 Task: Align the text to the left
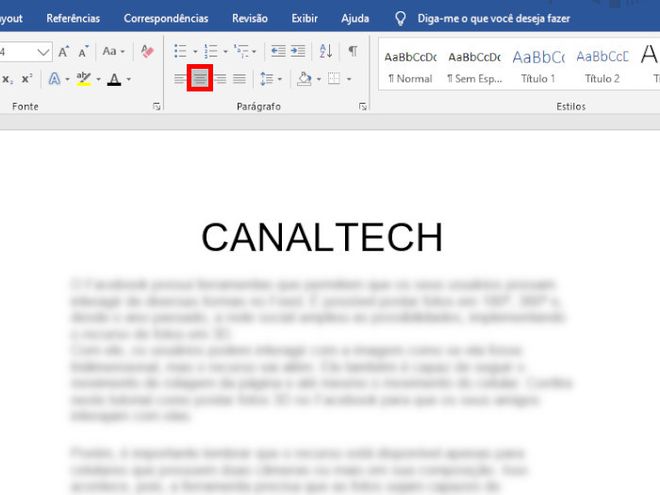180,79
